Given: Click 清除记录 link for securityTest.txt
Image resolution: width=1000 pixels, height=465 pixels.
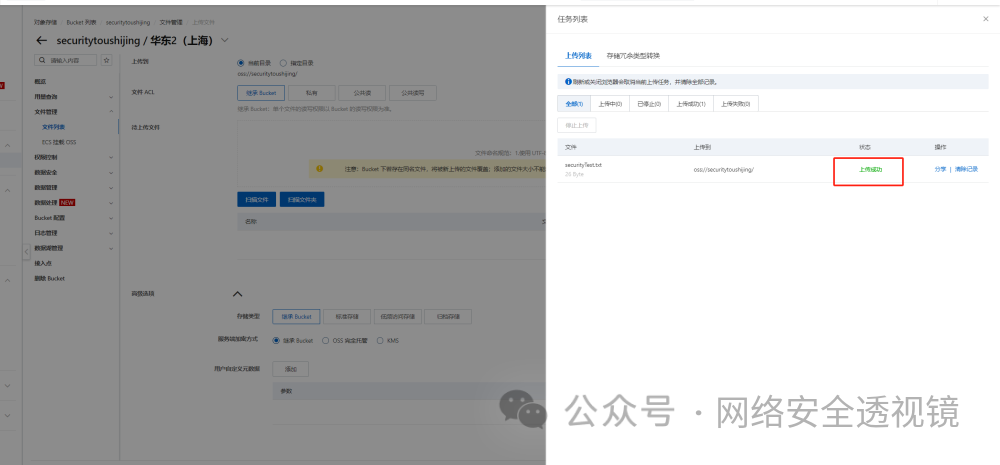Looking at the screenshot, I should pyautogui.click(x=966, y=170).
